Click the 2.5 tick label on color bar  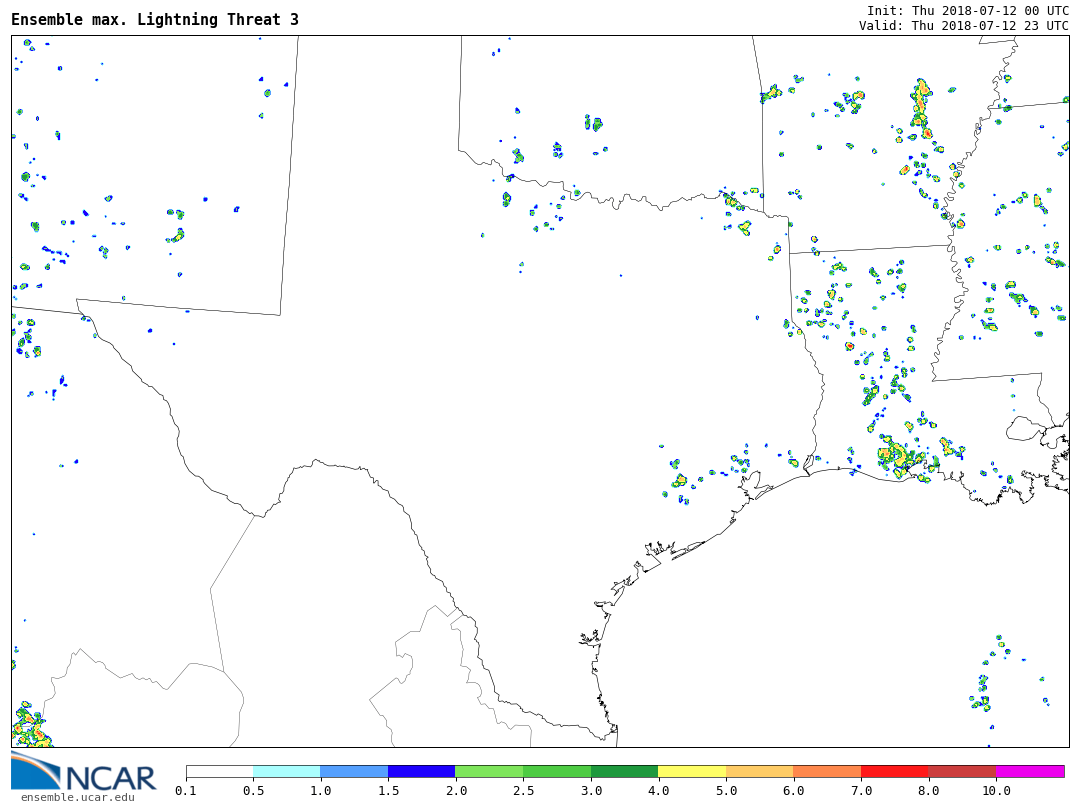pos(523,791)
